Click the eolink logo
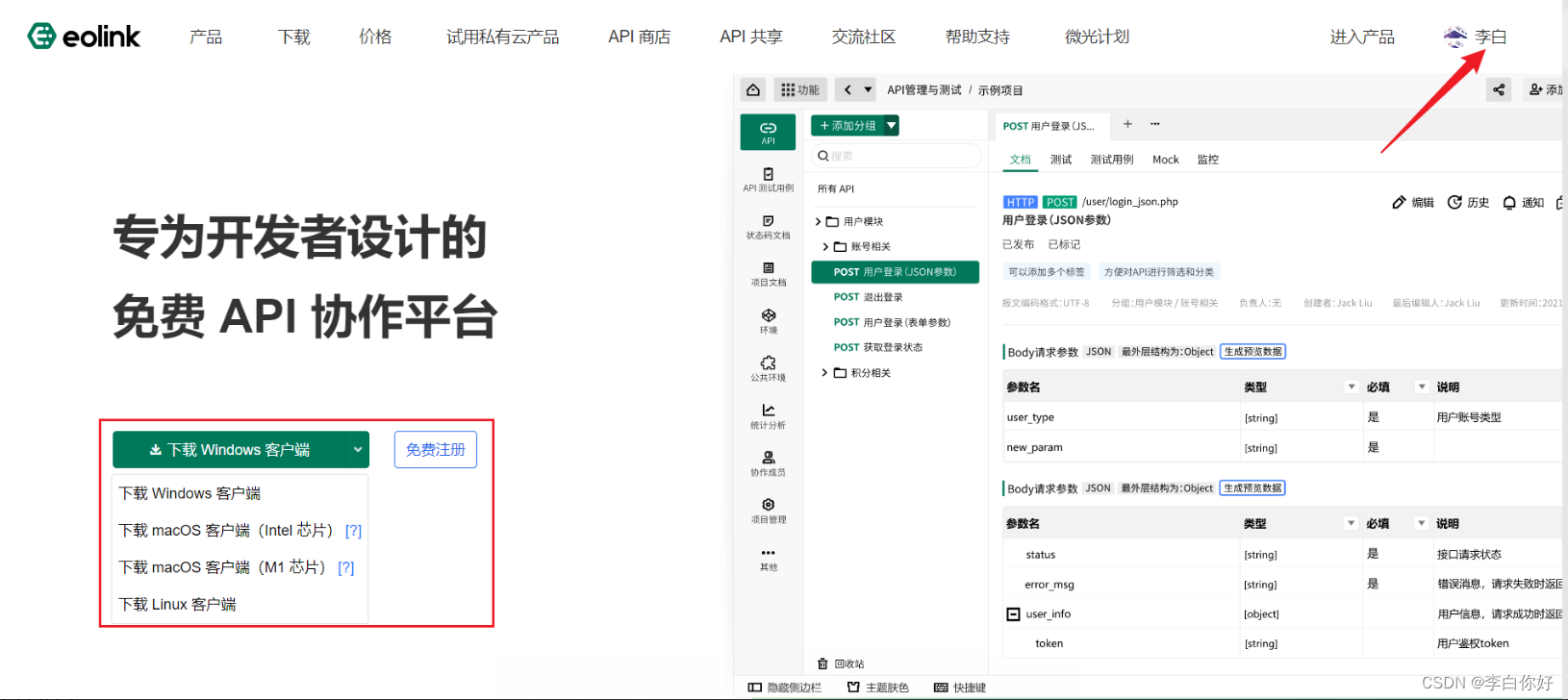 (84, 37)
